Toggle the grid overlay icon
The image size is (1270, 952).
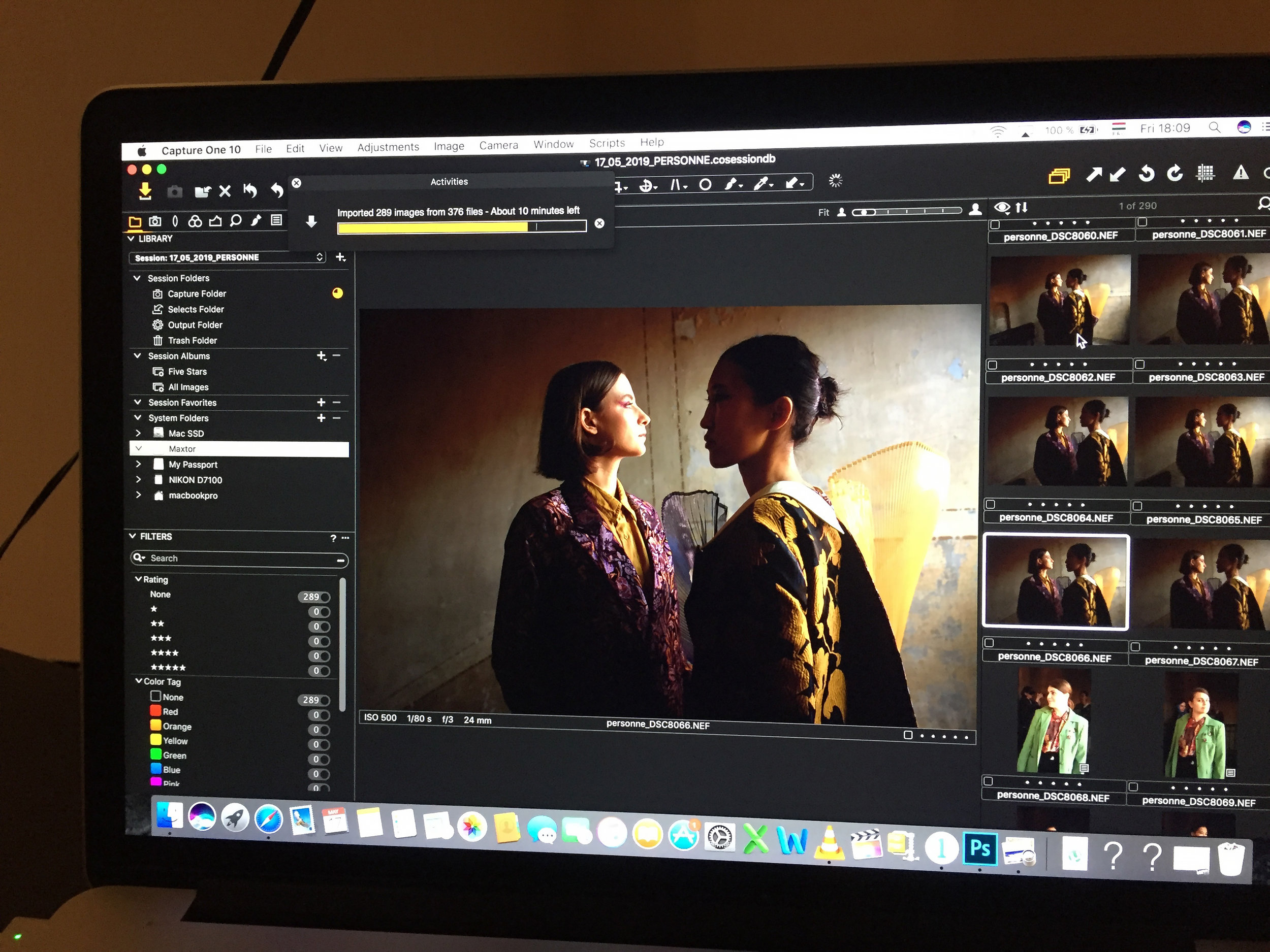tap(1205, 173)
